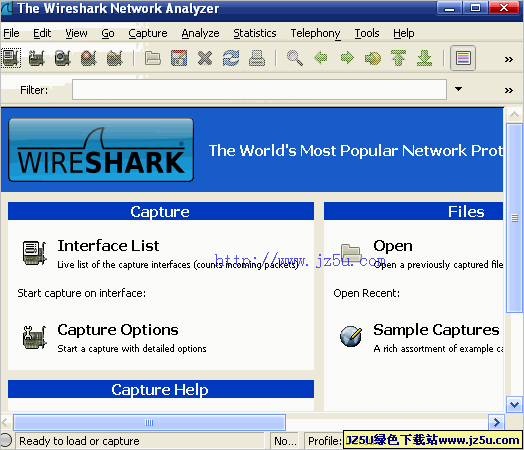Open the filter history dropdown arrow

pos(458,89)
